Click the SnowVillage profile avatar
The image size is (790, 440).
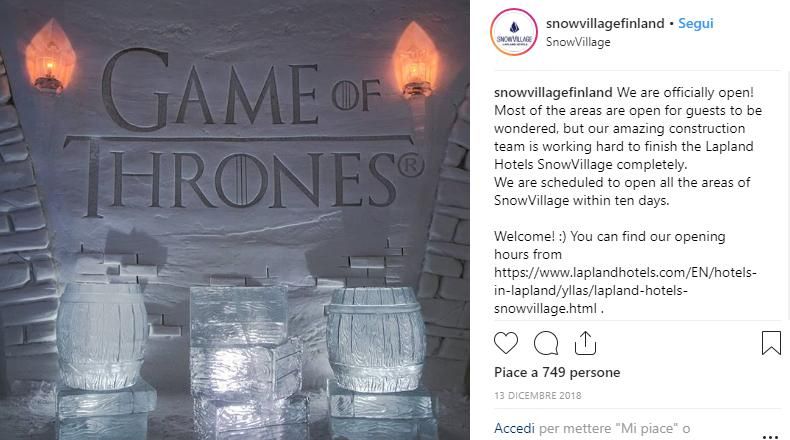513,33
